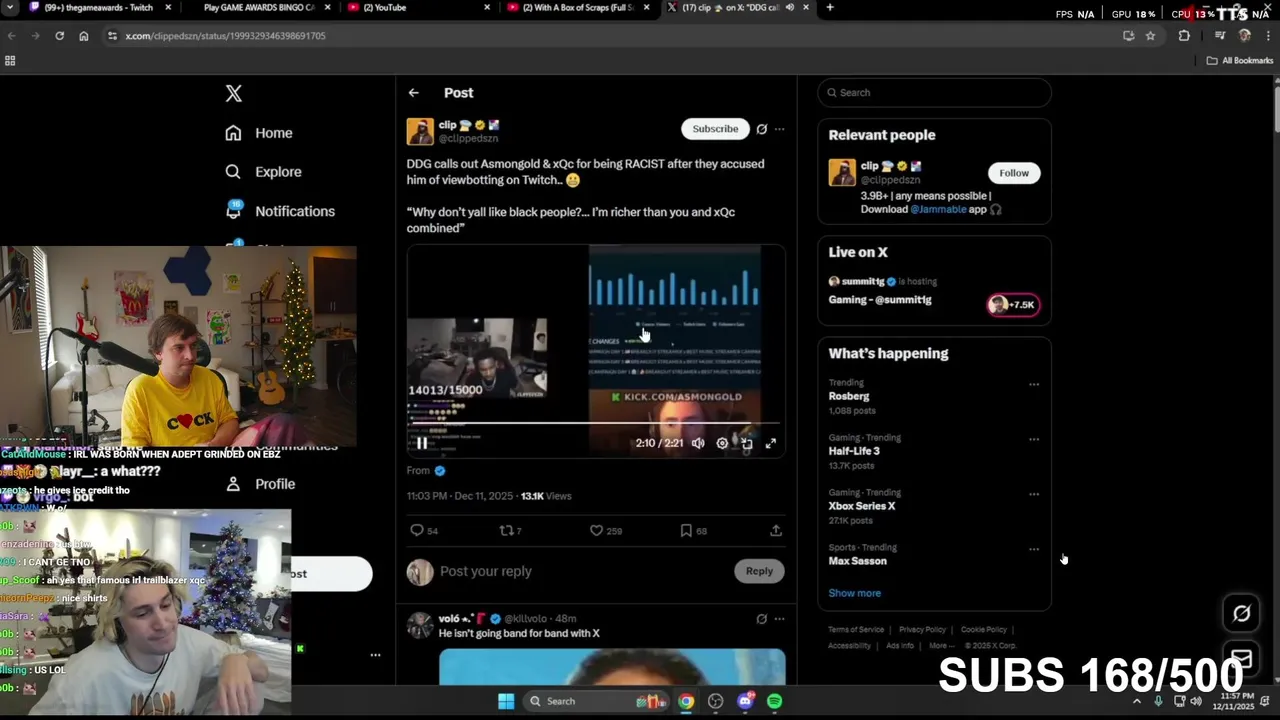Open Notifications in X sidebar
This screenshot has width=1280, height=720.
tap(280, 211)
